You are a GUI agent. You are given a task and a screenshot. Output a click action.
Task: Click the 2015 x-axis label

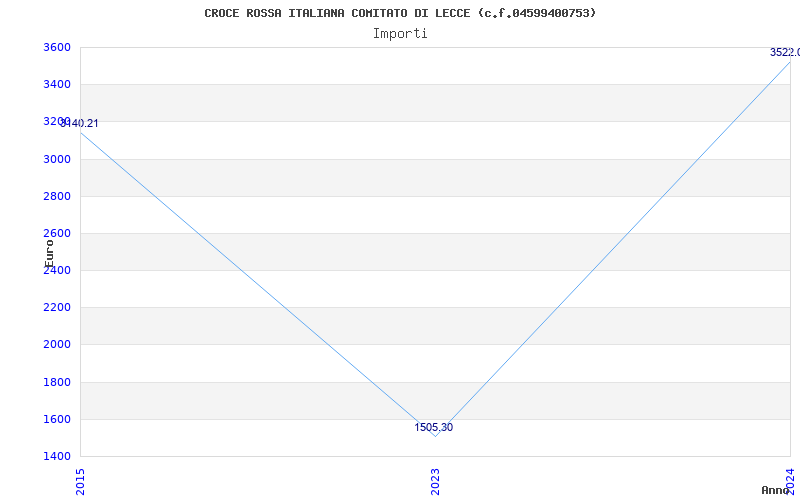pos(80,482)
